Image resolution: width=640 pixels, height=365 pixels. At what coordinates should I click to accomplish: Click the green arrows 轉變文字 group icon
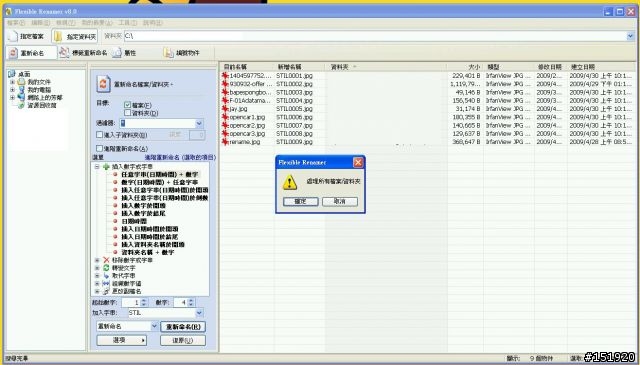[x=106, y=268]
